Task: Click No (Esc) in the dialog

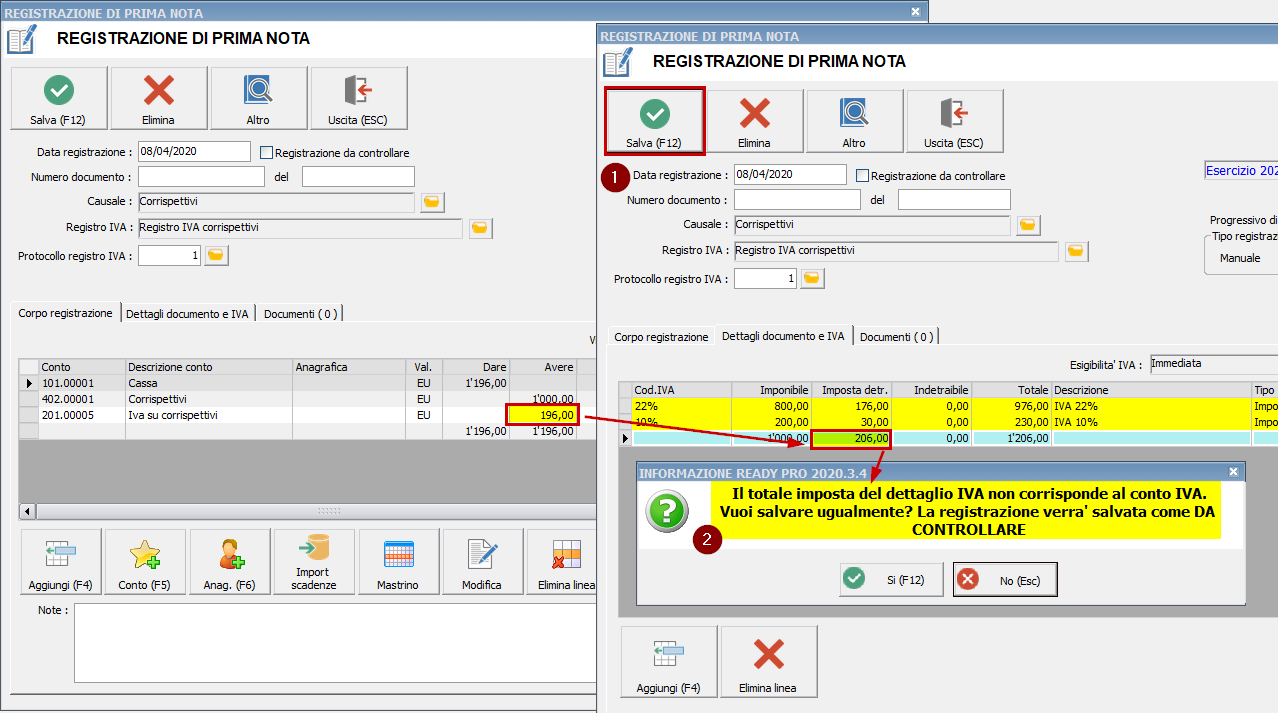Action: tap(1005, 579)
